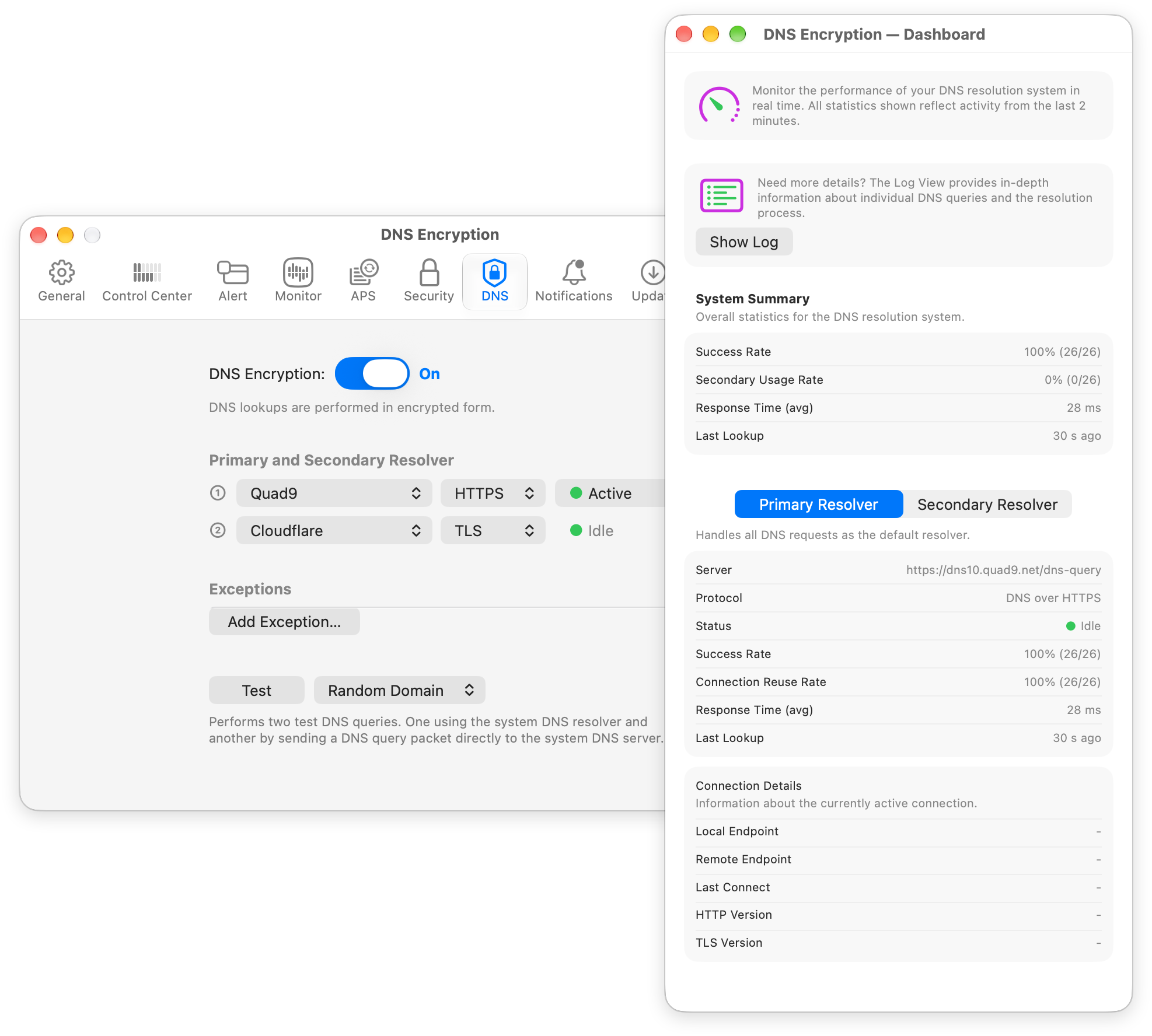Open the APS preferences tab
This screenshot has height=1036, width=1152.
(x=364, y=281)
